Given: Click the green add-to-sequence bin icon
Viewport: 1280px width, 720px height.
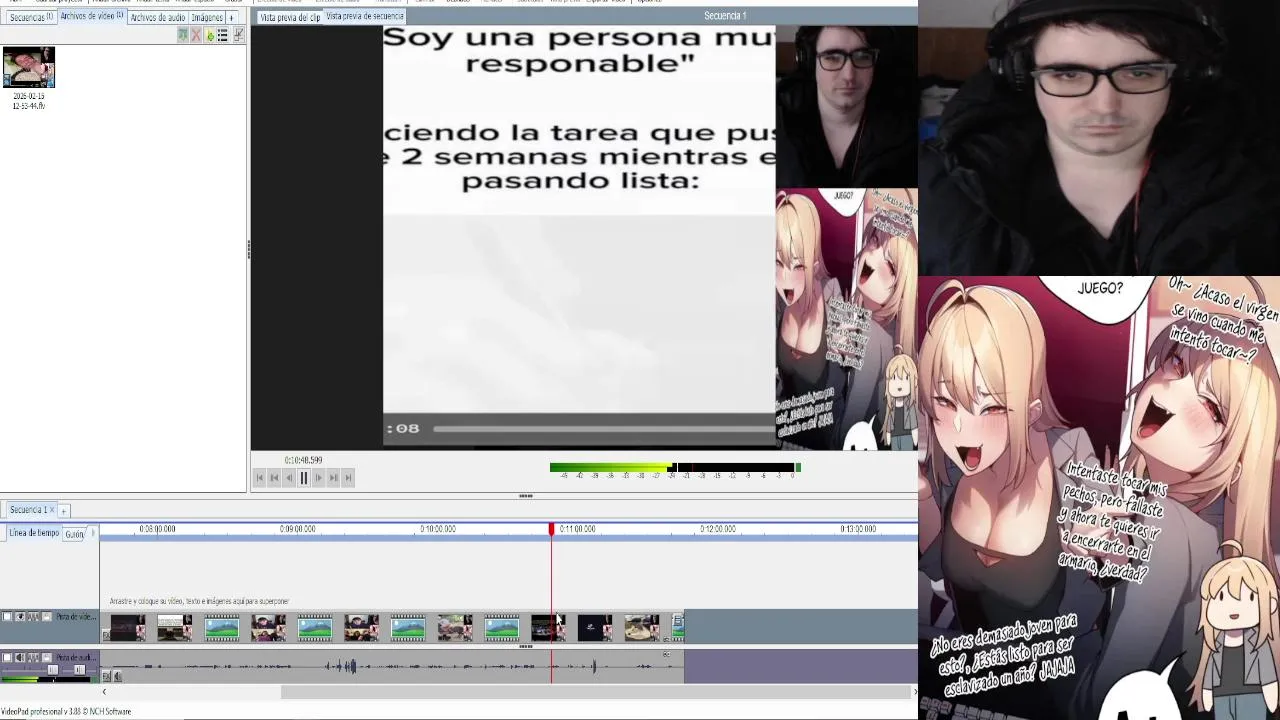Looking at the screenshot, I should click(x=183, y=35).
